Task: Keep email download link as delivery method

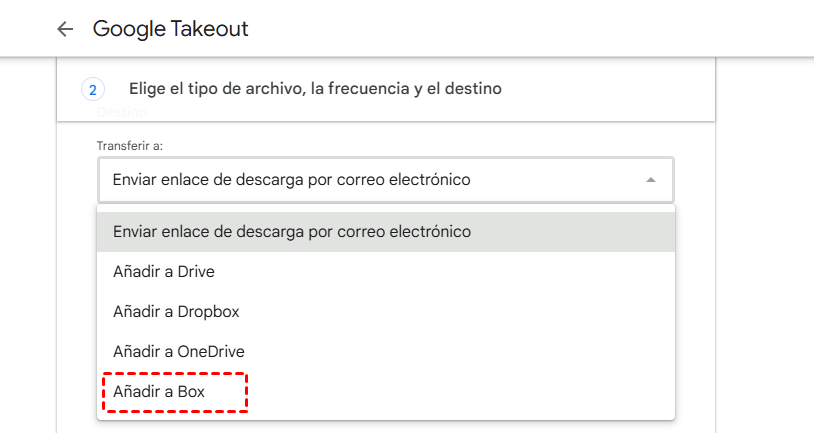Action: (x=292, y=231)
